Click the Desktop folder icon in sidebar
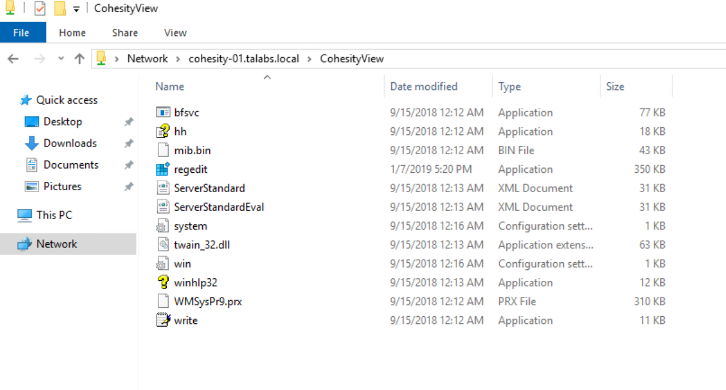Viewport: 726px width, 390px height. tap(31, 122)
